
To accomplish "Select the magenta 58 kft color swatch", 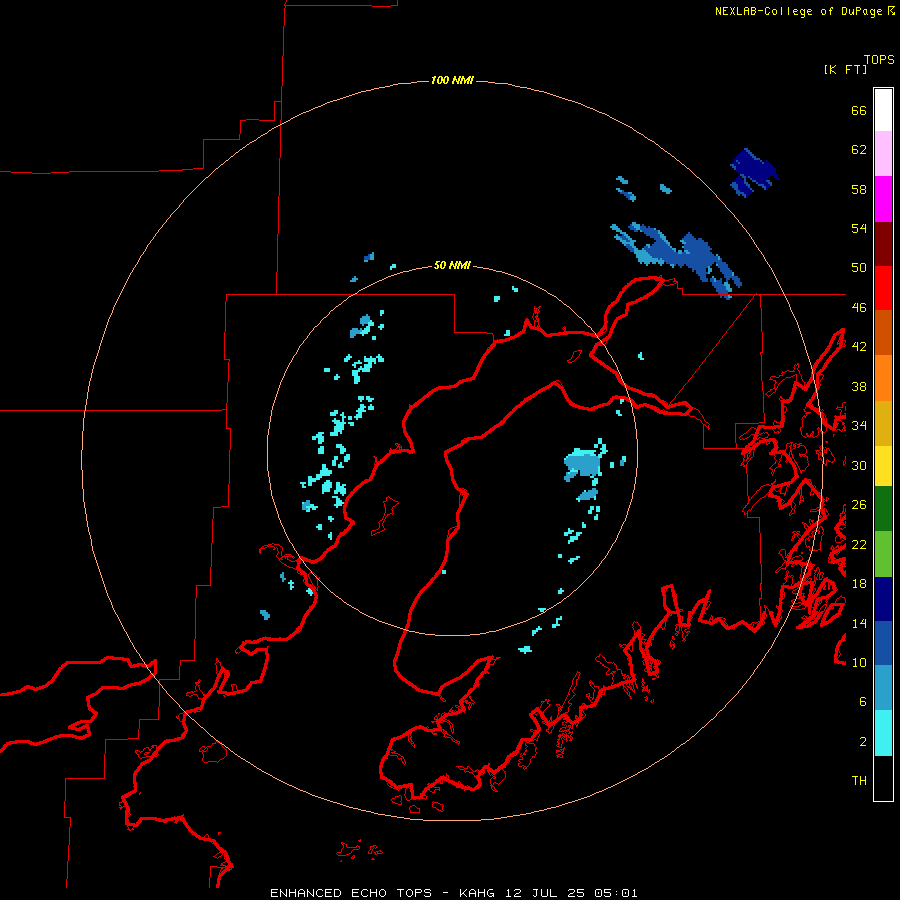I will coord(883,199).
